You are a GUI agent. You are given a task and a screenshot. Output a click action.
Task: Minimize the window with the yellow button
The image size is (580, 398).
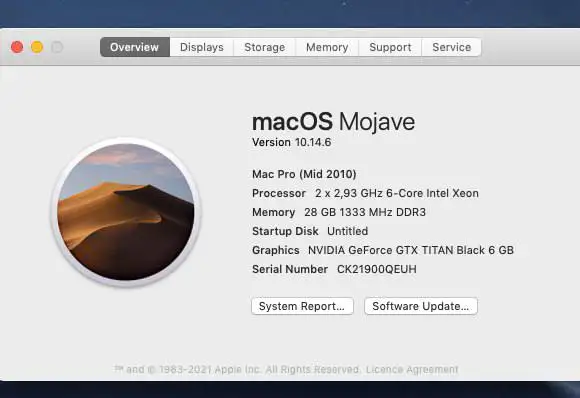pos(37,47)
